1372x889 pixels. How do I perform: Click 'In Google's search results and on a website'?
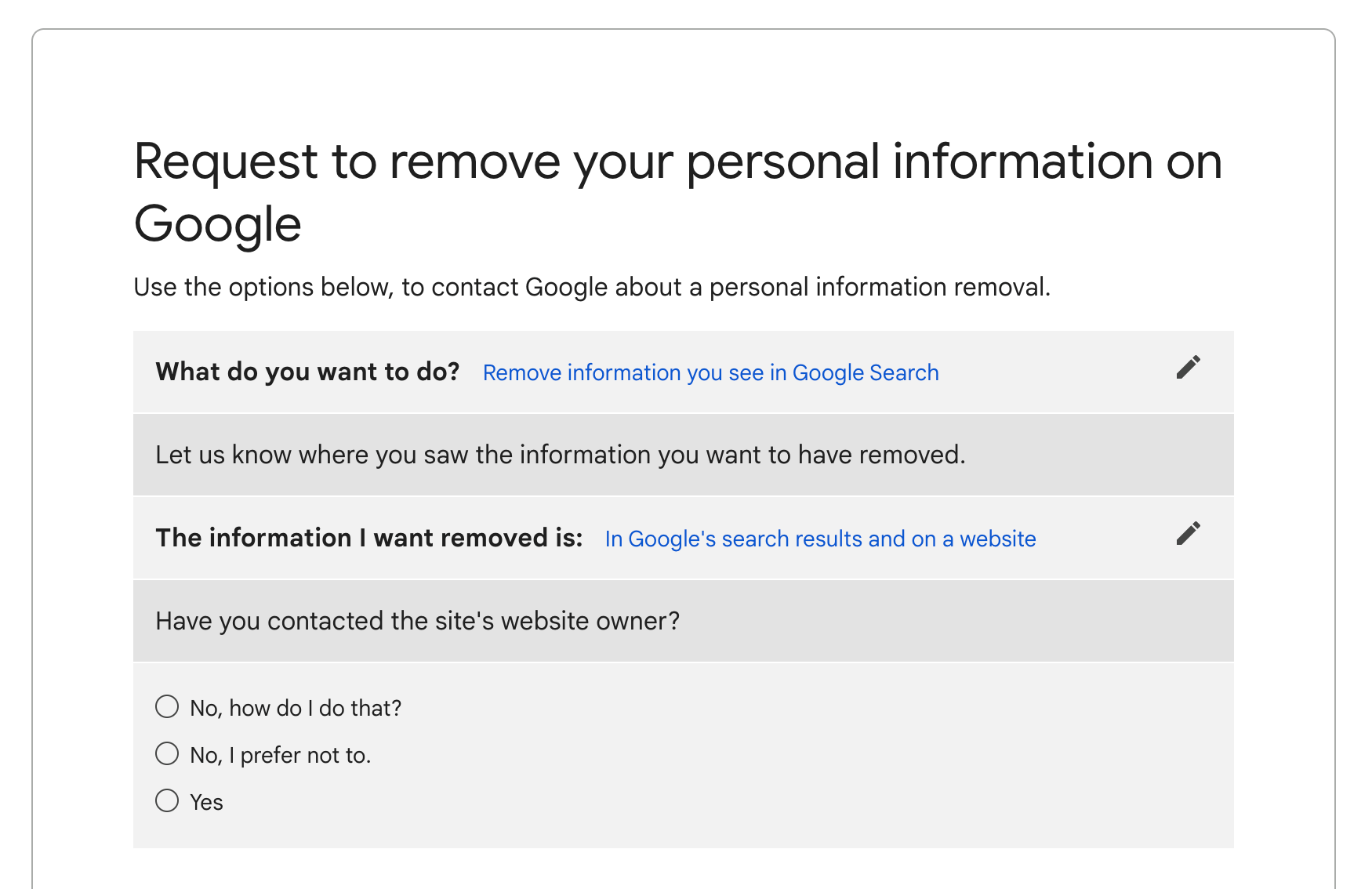pos(820,539)
